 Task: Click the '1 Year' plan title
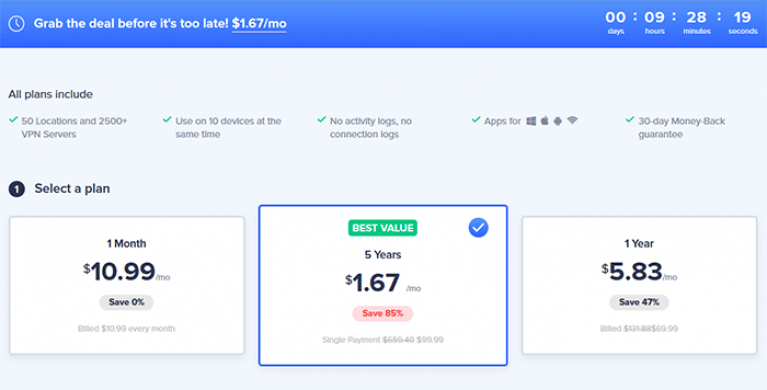pos(639,244)
